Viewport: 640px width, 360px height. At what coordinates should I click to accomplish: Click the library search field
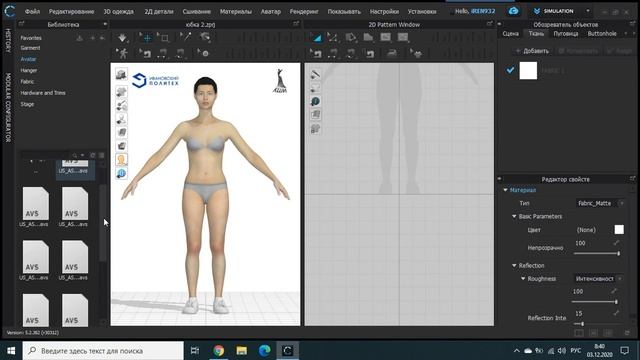46,155
